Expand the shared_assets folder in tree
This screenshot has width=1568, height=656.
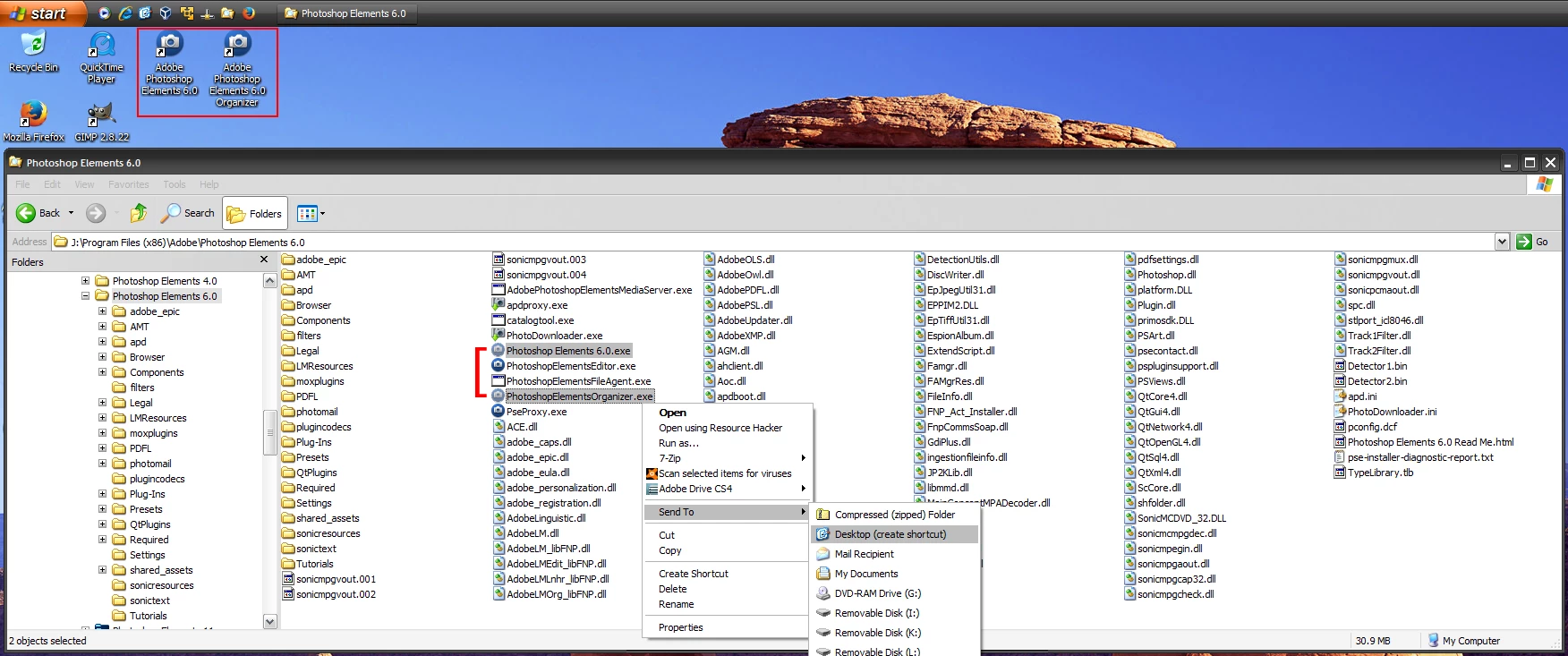[x=102, y=569]
